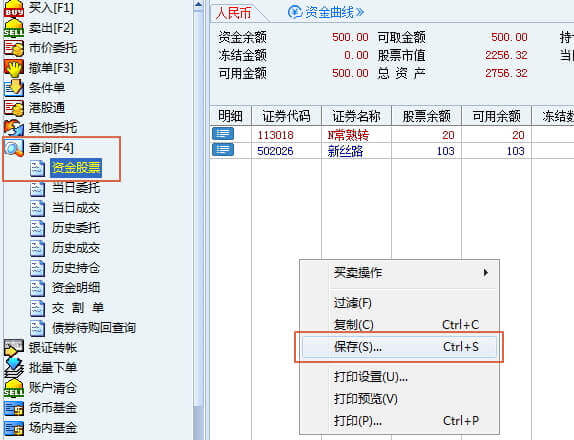
Task: Expand the 买卖操作 submenu arrow
Action: coord(485,273)
